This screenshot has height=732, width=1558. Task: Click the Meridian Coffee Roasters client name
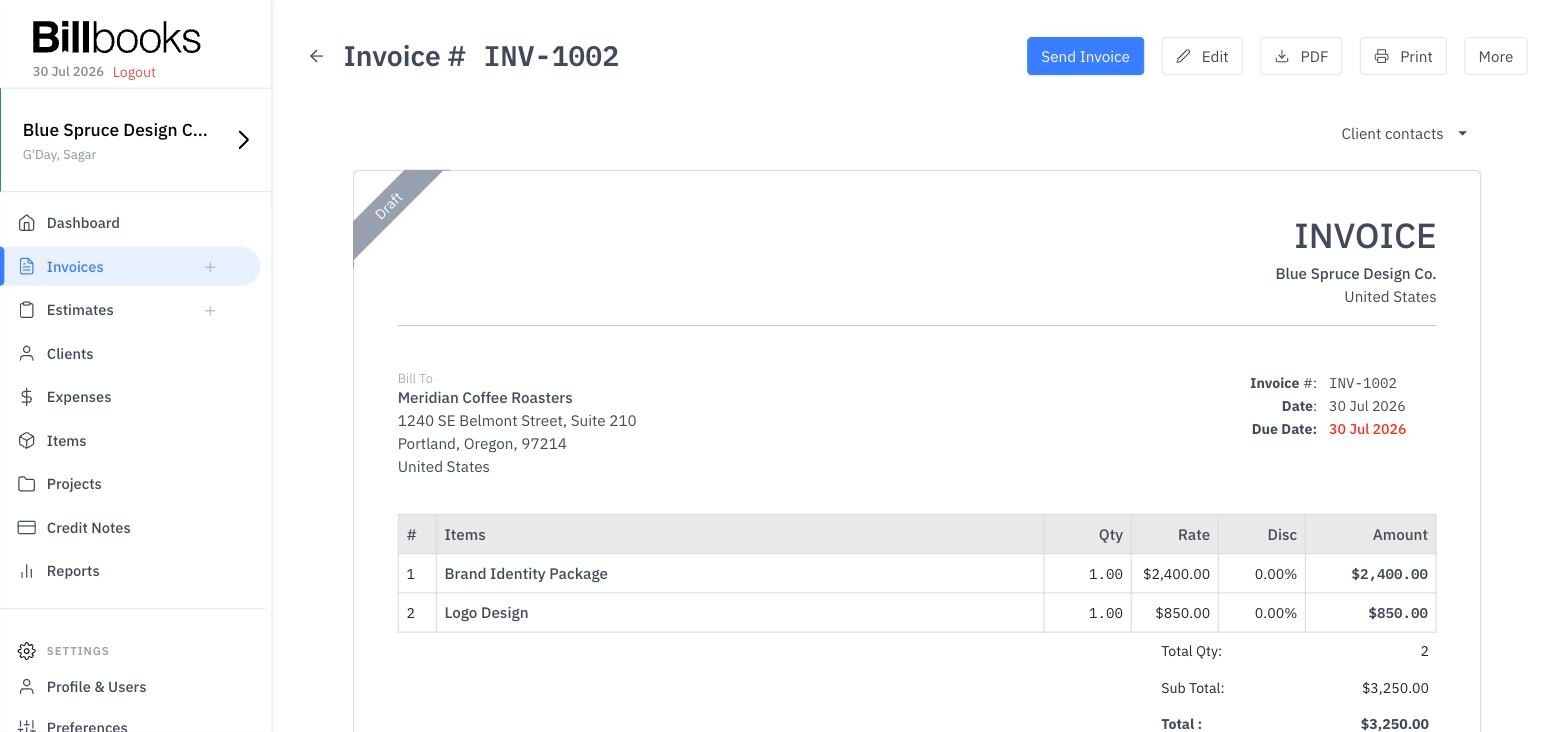(x=485, y=398)
